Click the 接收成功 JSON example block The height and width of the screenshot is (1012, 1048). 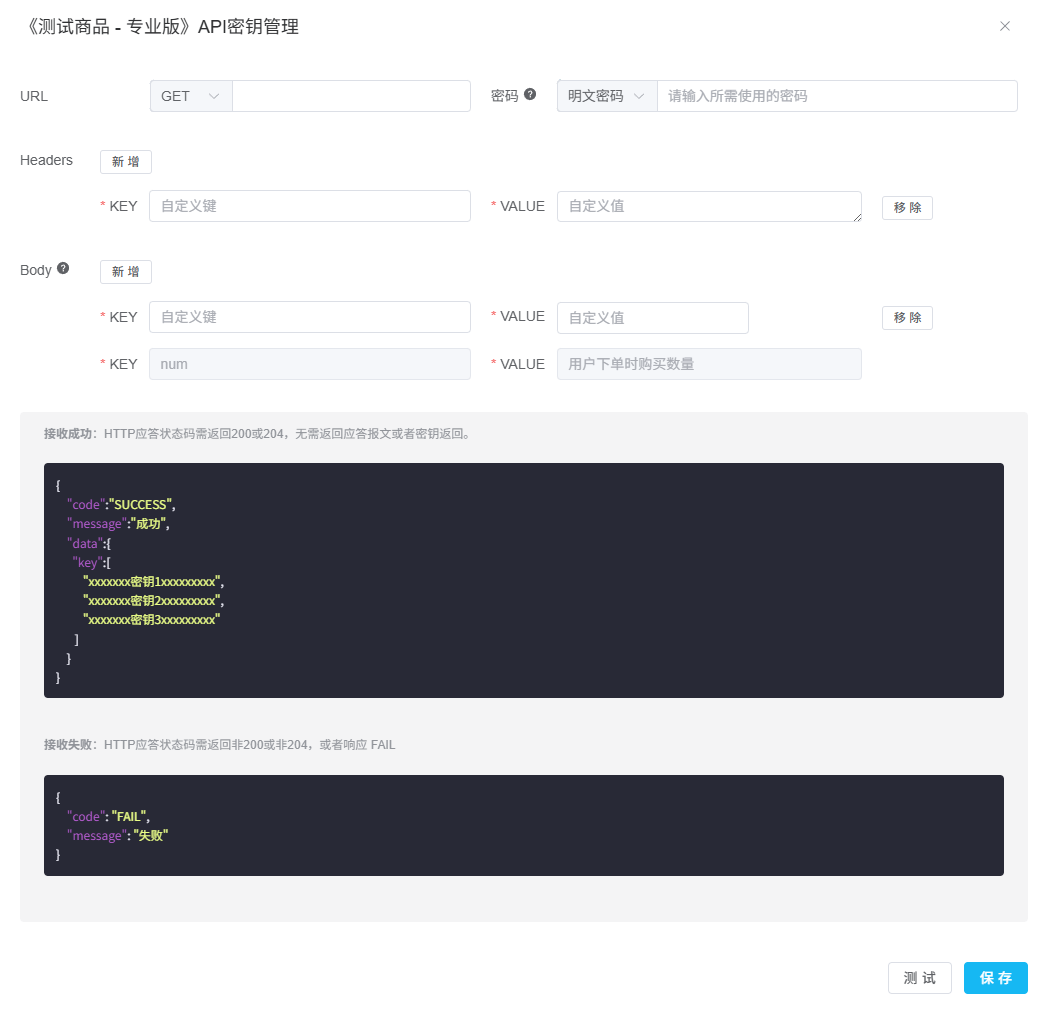pos(523,580)
